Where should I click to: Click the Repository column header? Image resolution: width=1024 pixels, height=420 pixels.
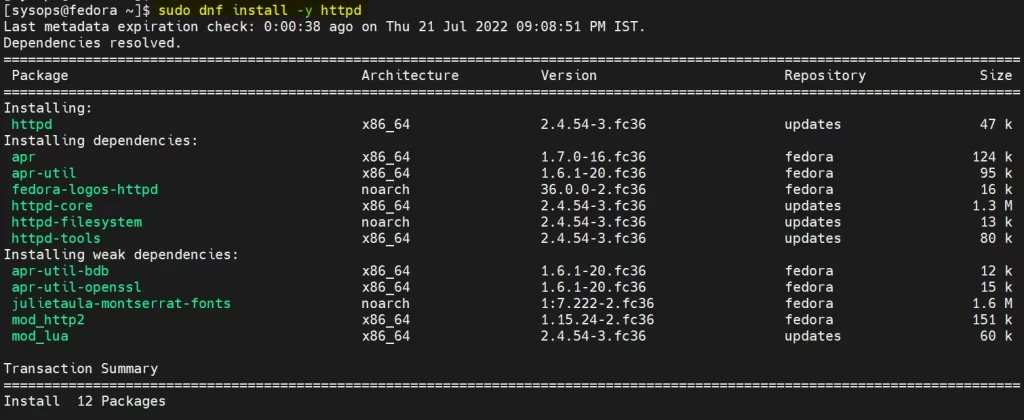pyautogui.click(x=825, y=75)
